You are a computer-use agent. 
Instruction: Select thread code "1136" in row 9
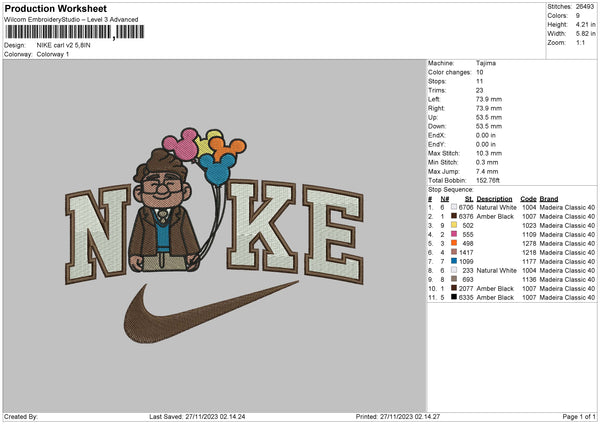[x=529, y=279]
